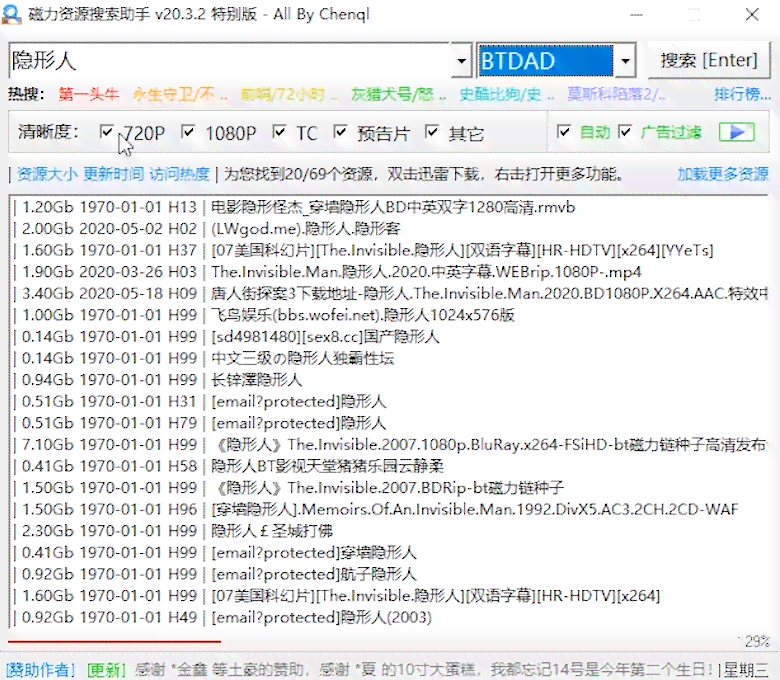Select result (LWgod.me).隐形人.隐形客
The image size is (780, 680).
click(389, 228)
